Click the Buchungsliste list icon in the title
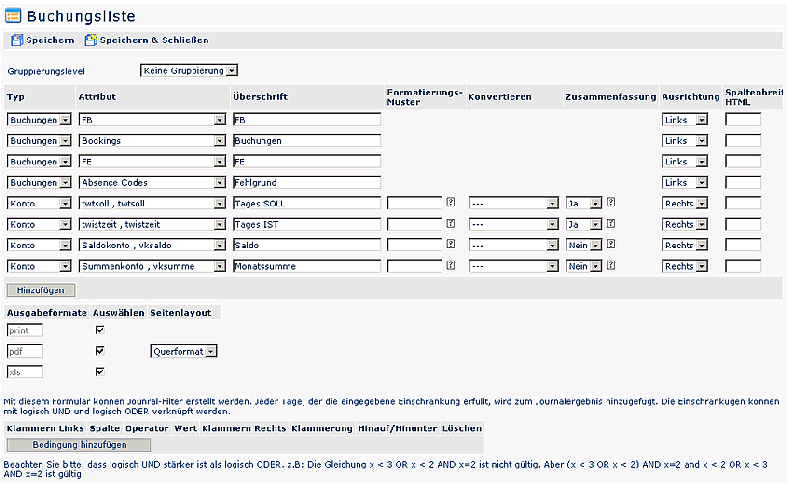 (x=14, y=16)
